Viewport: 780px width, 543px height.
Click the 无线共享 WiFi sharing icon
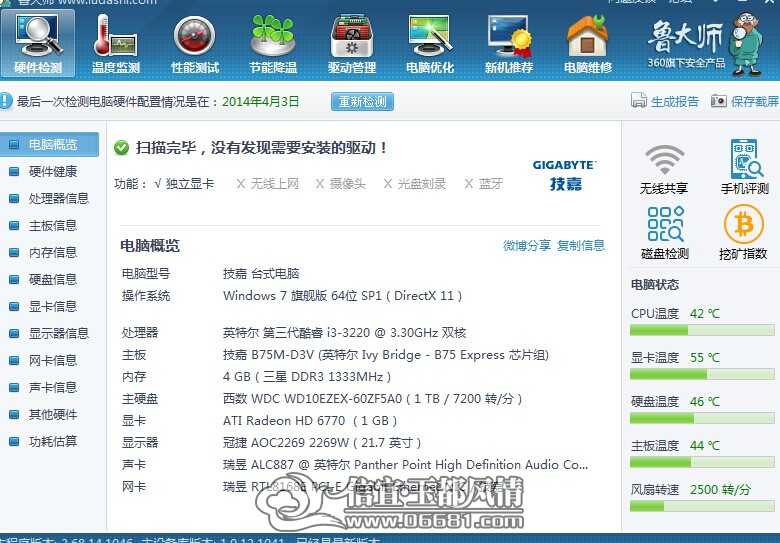pyautogui.click(x=664, y=168)
